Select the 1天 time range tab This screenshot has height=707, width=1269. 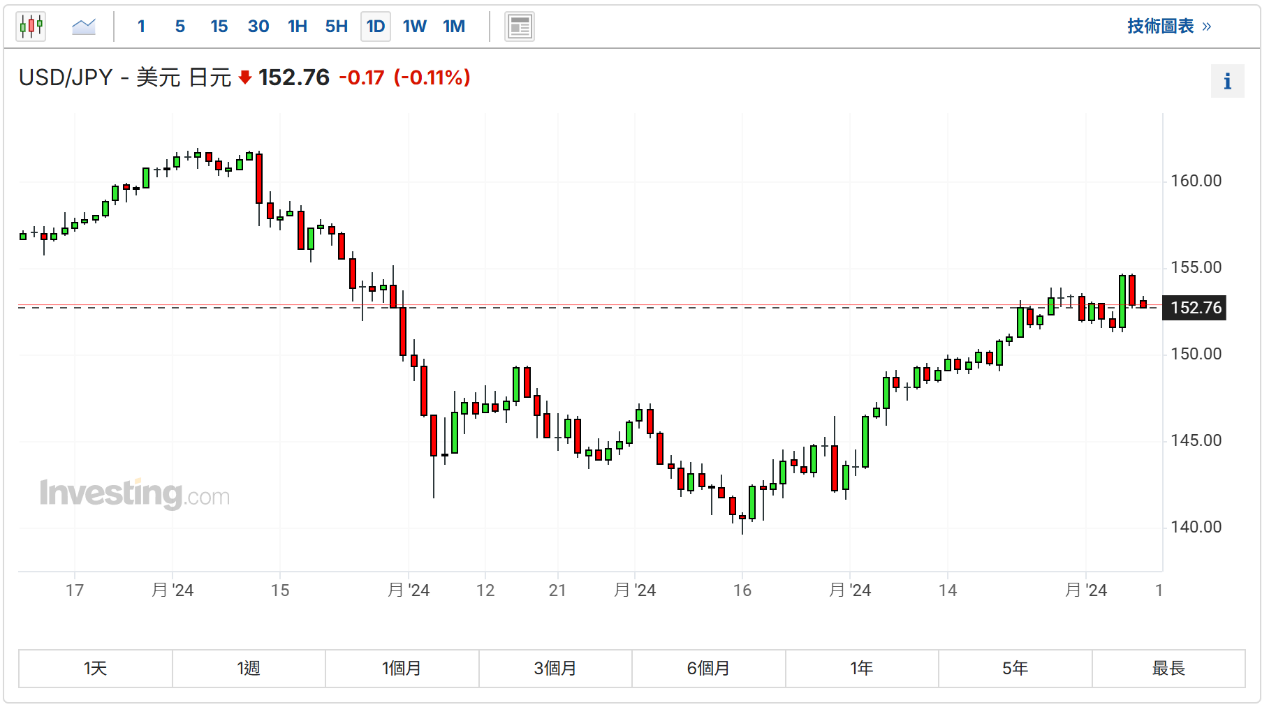96,668
